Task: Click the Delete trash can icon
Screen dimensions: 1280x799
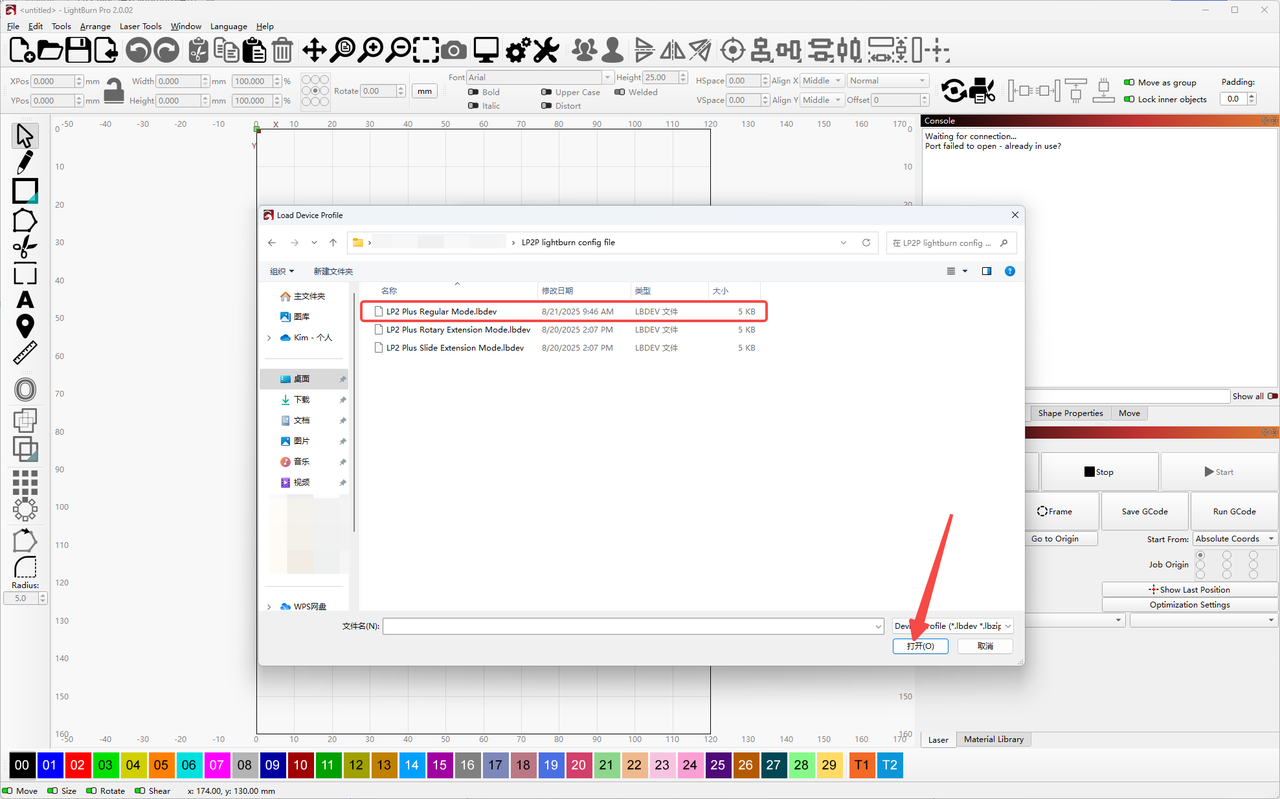Action: pos(283,49)
